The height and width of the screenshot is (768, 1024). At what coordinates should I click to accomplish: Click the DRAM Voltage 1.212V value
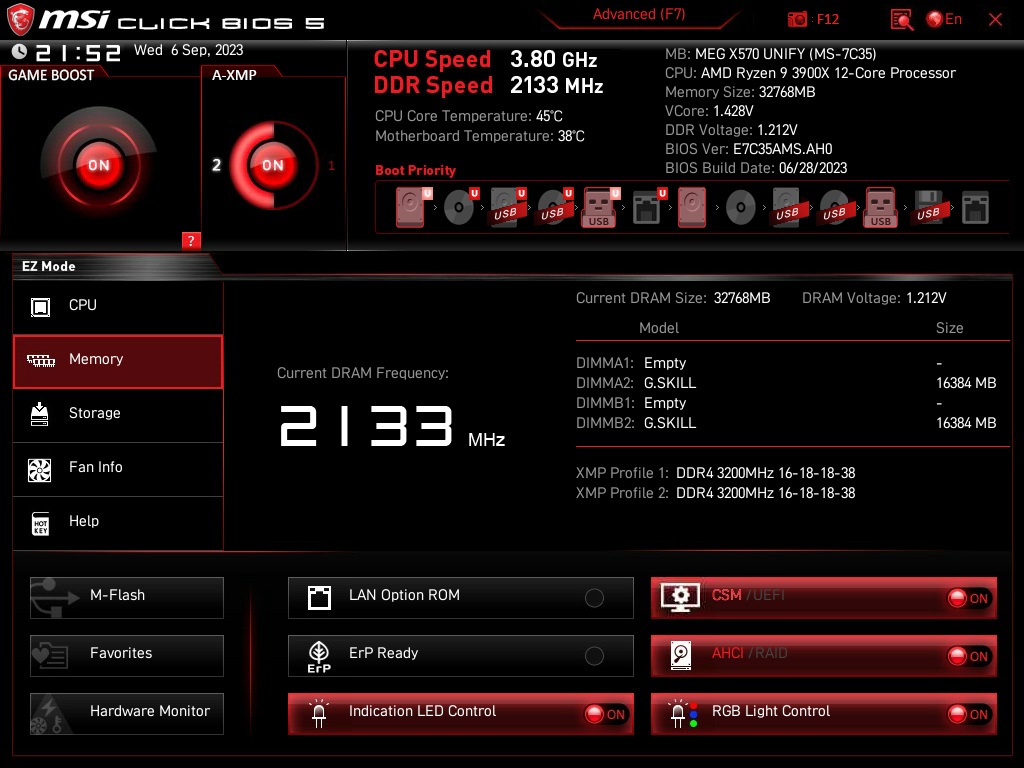[926, 298]
